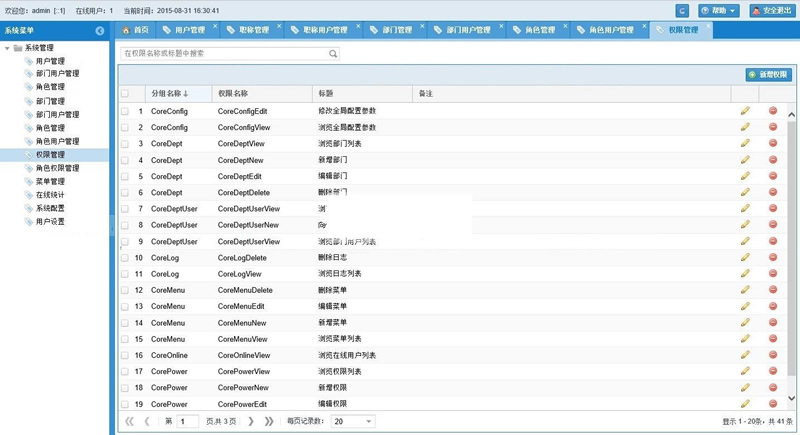Delete the CoreLogDelete permission via red icon

(773, 257)
